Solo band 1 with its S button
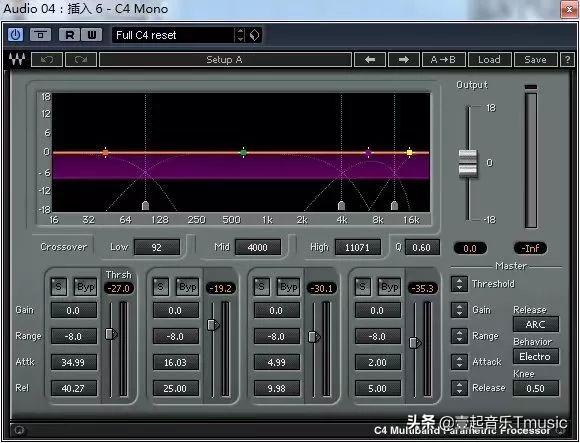580x443 pixels. click(x=59, y=287)
